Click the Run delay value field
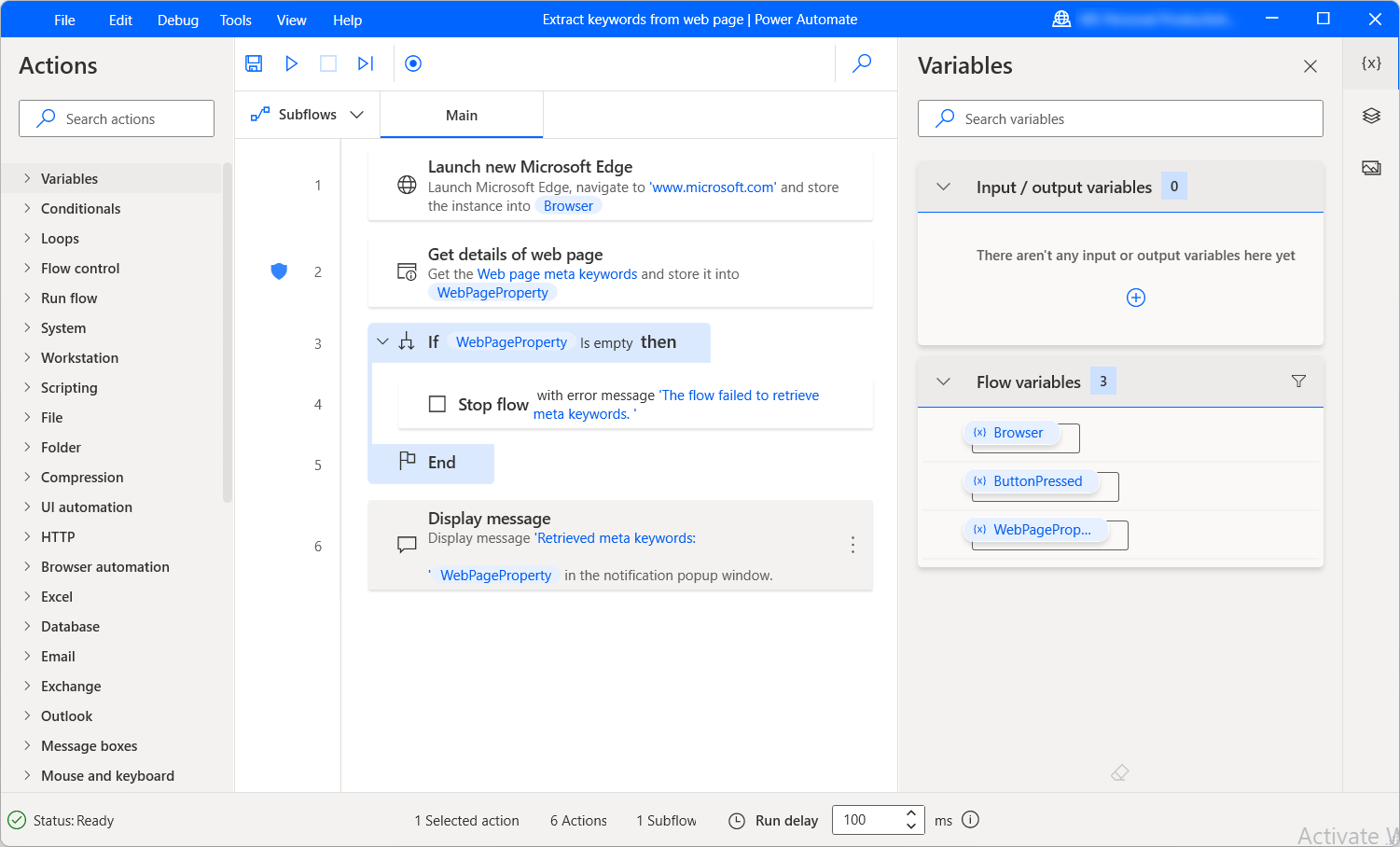1400x847 pixels. coord(866,820)
